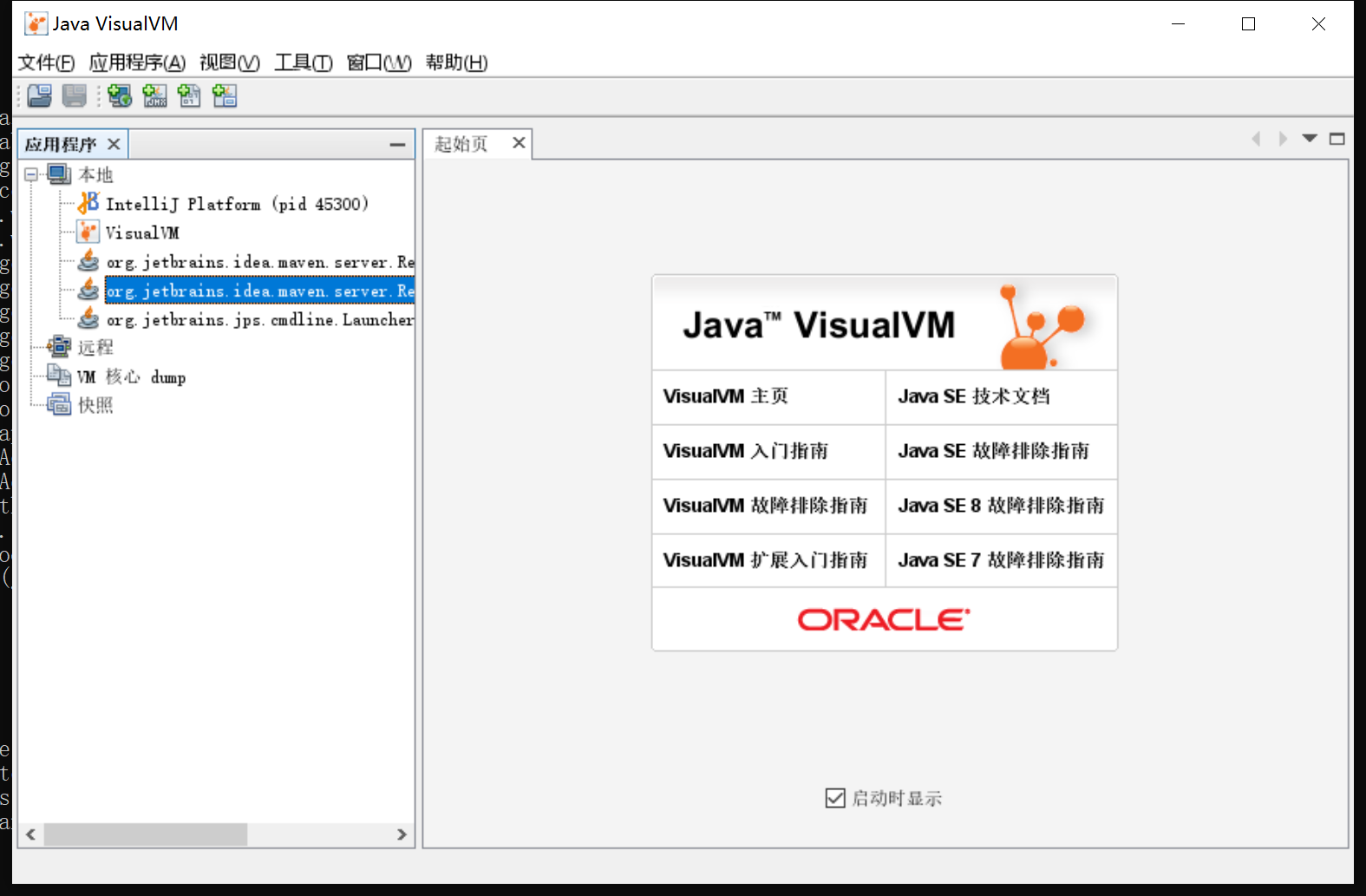Open the VisualVM 入门指南 link
1366x896 pixels.
tap(746, 451)
